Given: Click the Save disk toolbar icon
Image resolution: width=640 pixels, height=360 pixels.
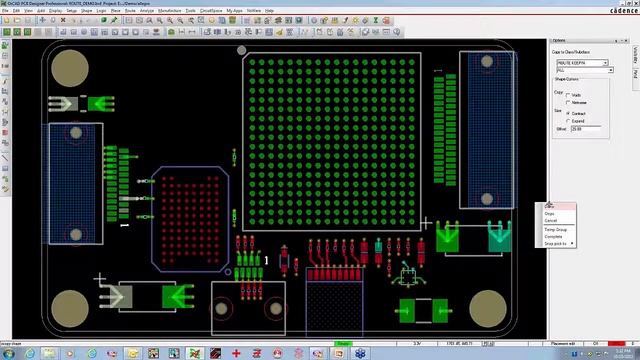Looking at the screenshot, I should [x=28, y=20].
